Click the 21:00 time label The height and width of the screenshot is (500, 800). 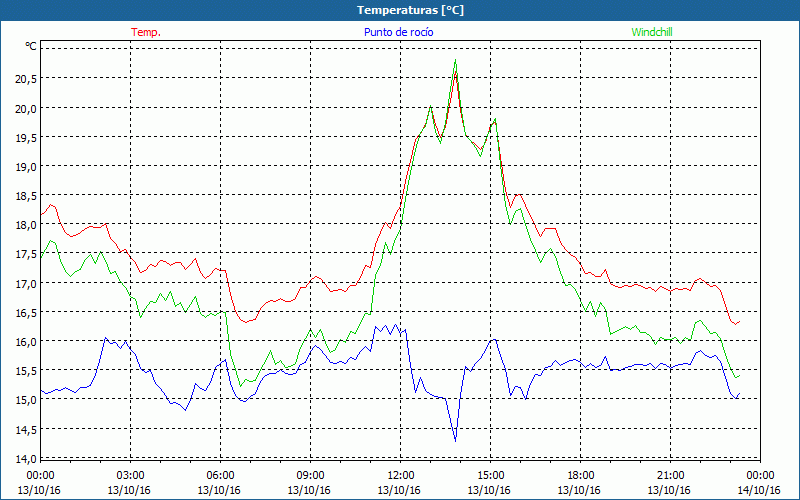click(x=670, y=476)
